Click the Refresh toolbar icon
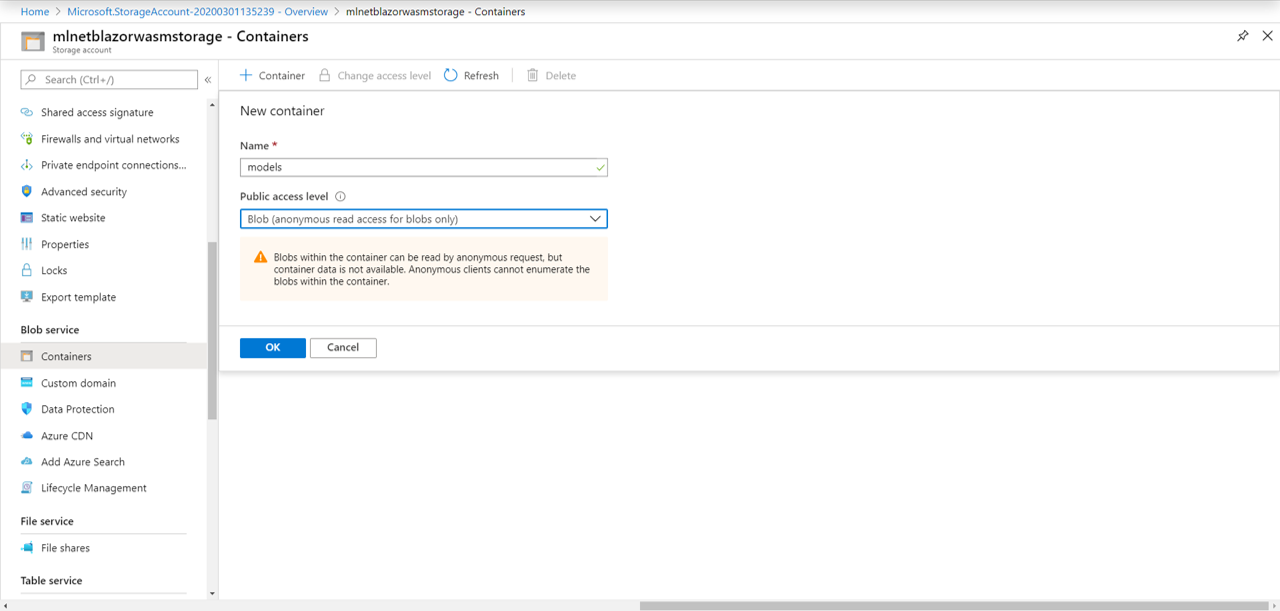1280x611 pixels. (x=451, y=76)
